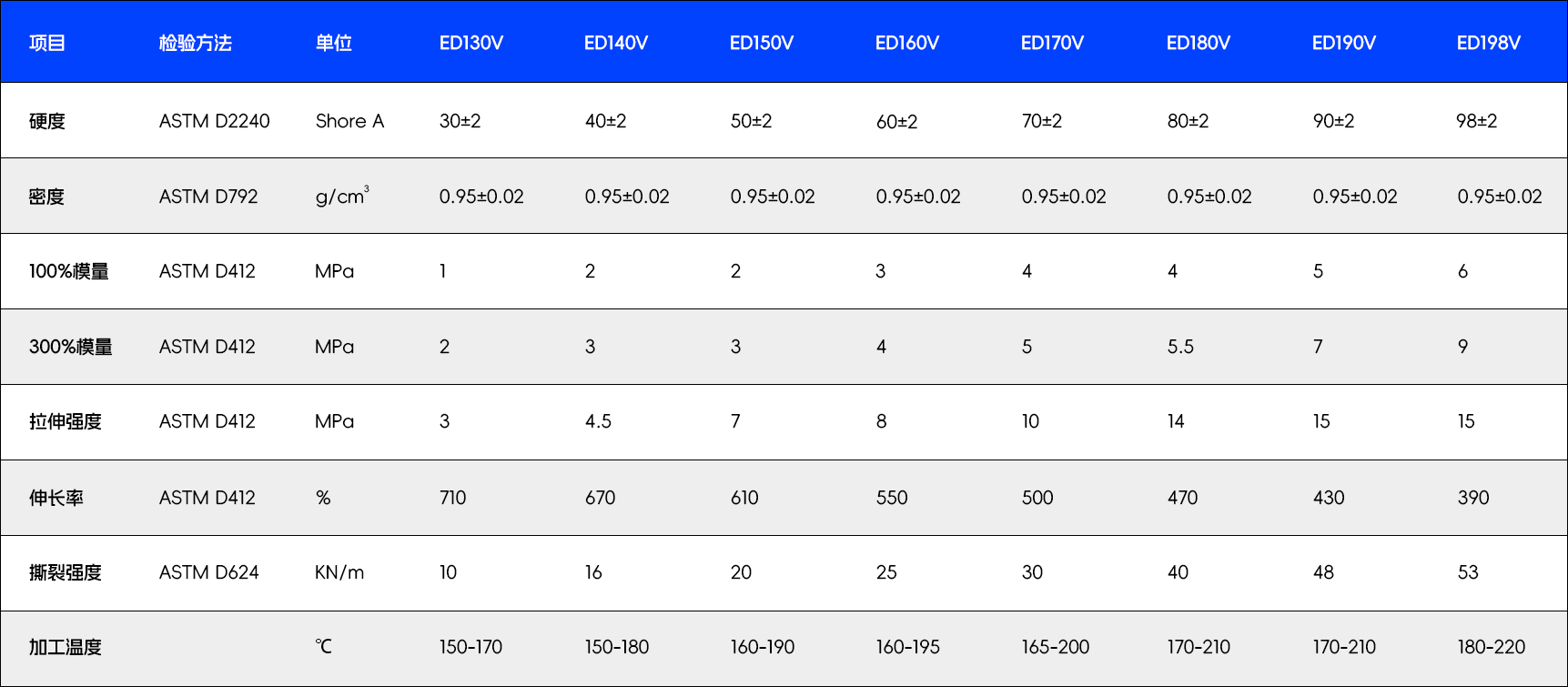Click the ED130V column header
This screenshot has width=1568, height=687.
(470, 43)
